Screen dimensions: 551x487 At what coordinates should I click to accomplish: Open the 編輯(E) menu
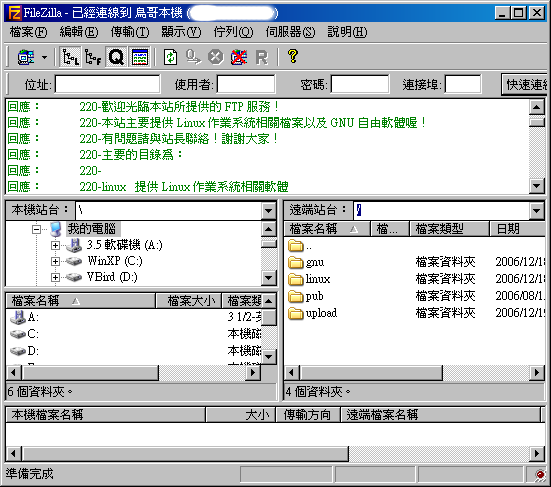(79, 32)
